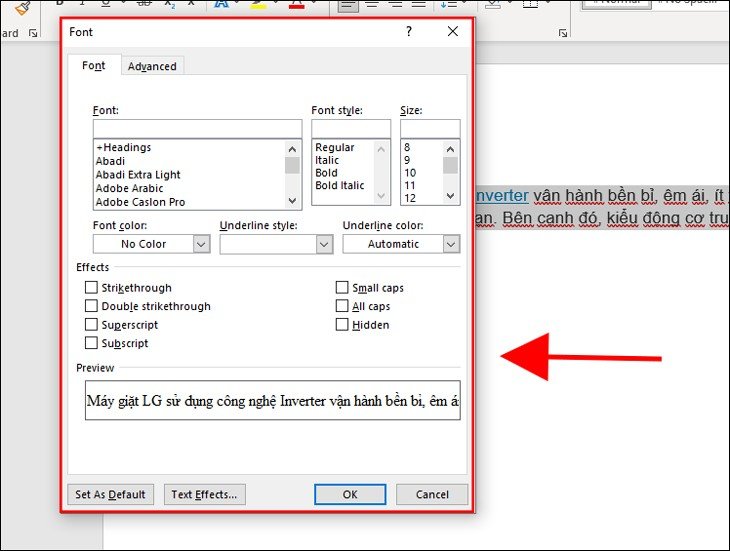Open the Clipboard pane launcher arrow

(x=33, y=33)
